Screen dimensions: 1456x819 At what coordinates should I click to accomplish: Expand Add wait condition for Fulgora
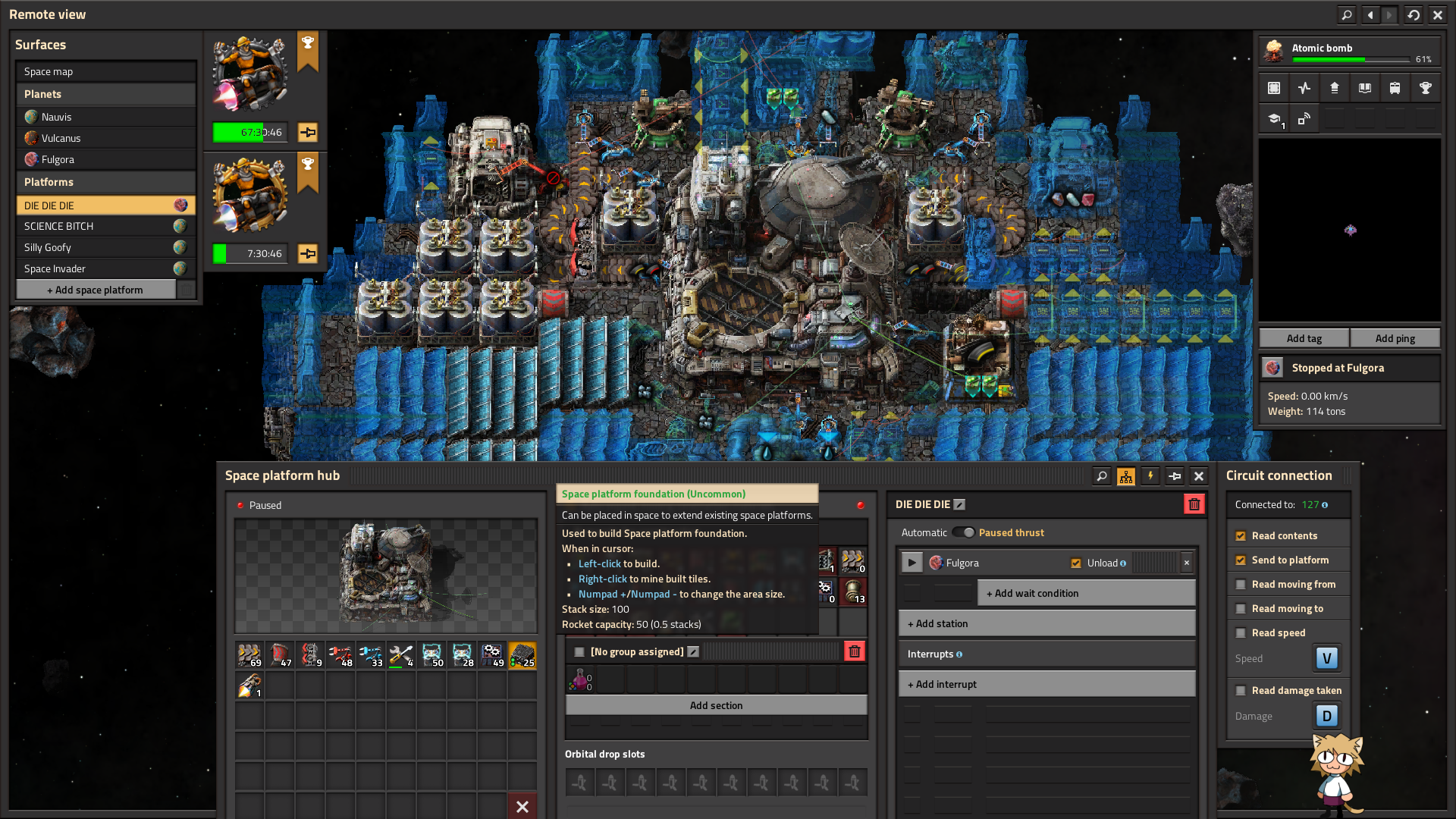[x=1086, y=593]
